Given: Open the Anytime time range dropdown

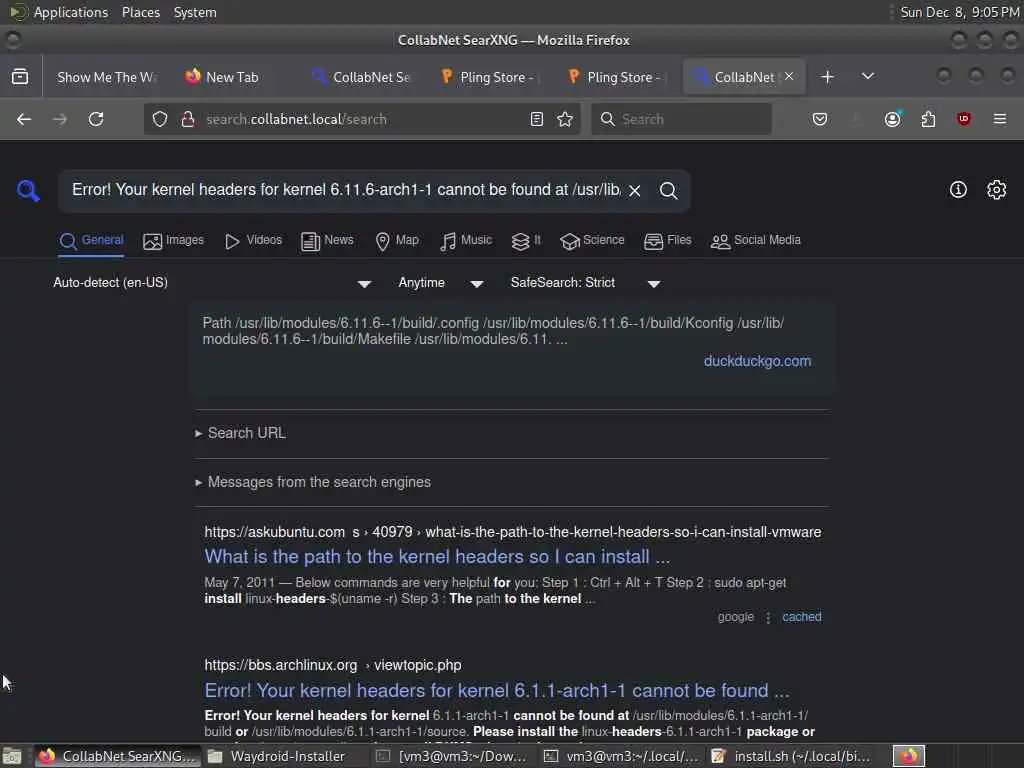Looking at the screenshot, I should click(x=441, y=283).
